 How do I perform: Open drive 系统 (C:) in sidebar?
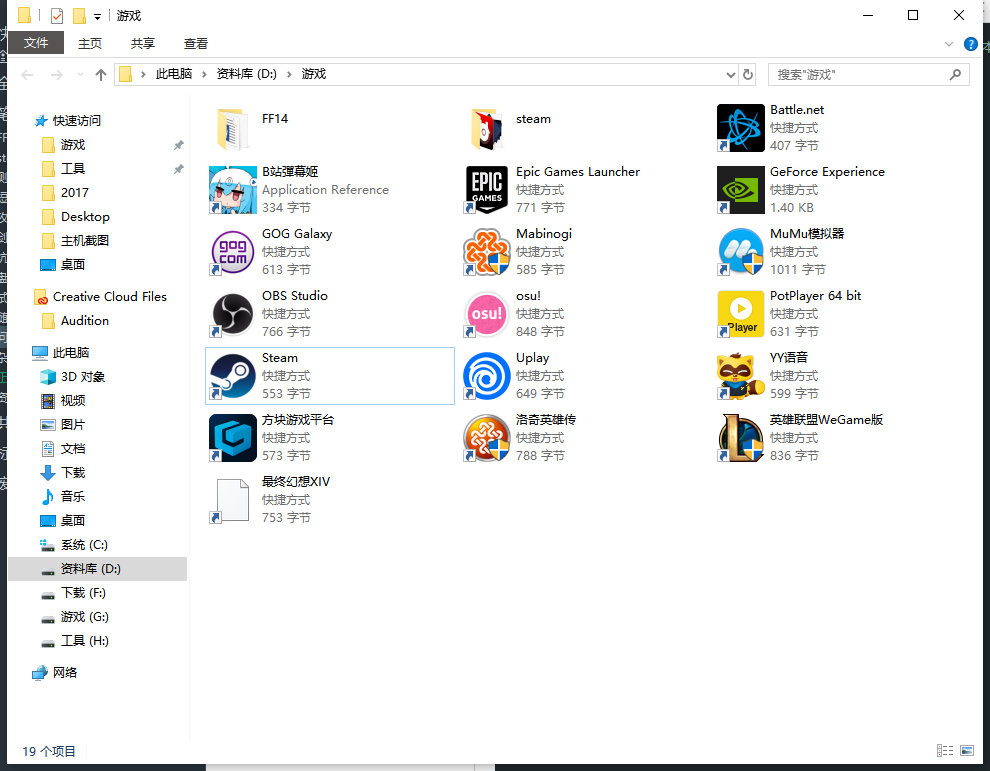coord(84,545)
